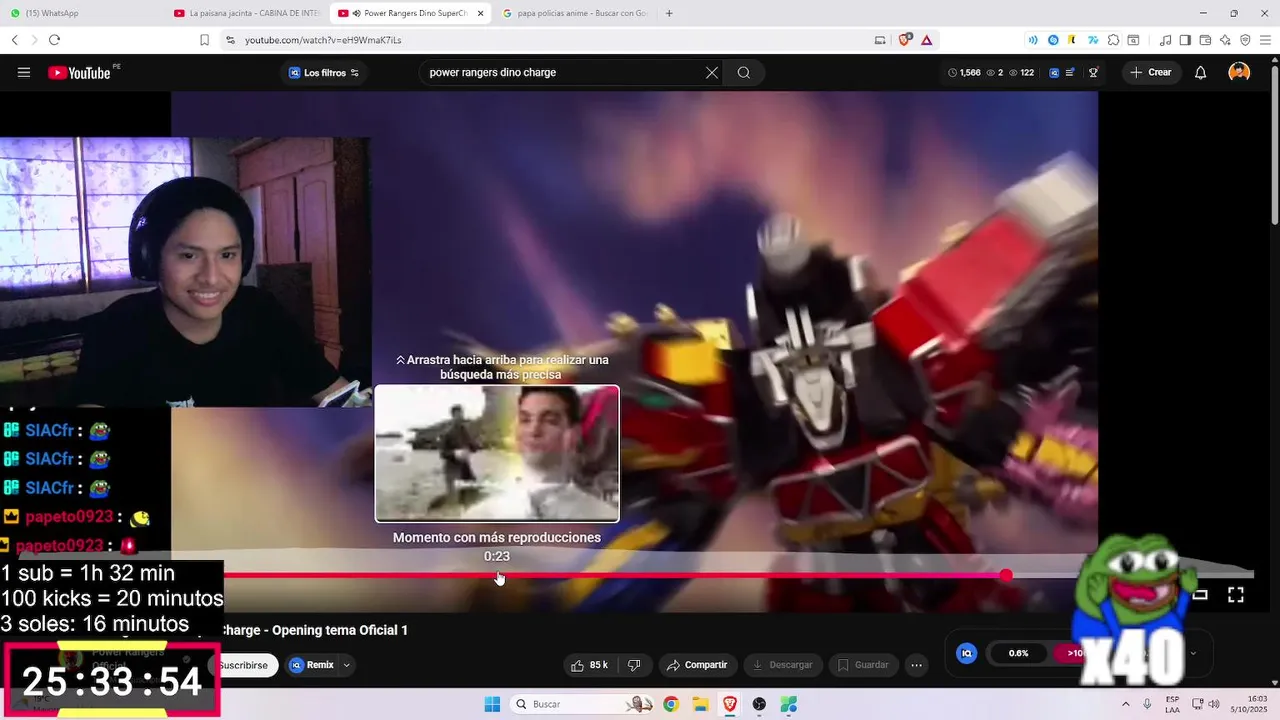The height and width of the screenshot is (720, 1280).
Task: Reload the page
Action: (54, 40)
